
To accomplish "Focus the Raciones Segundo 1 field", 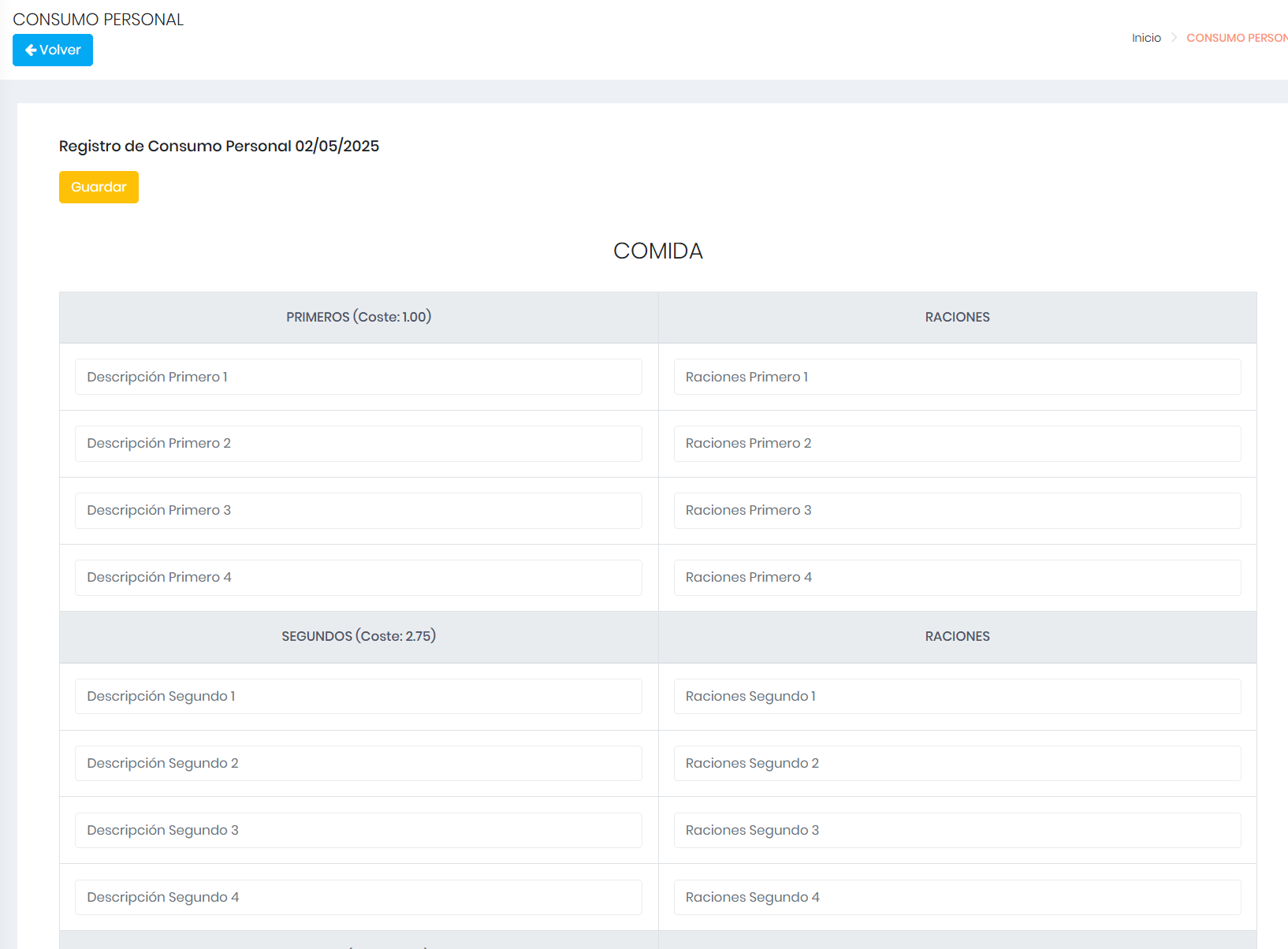I will tap(957, 697).
